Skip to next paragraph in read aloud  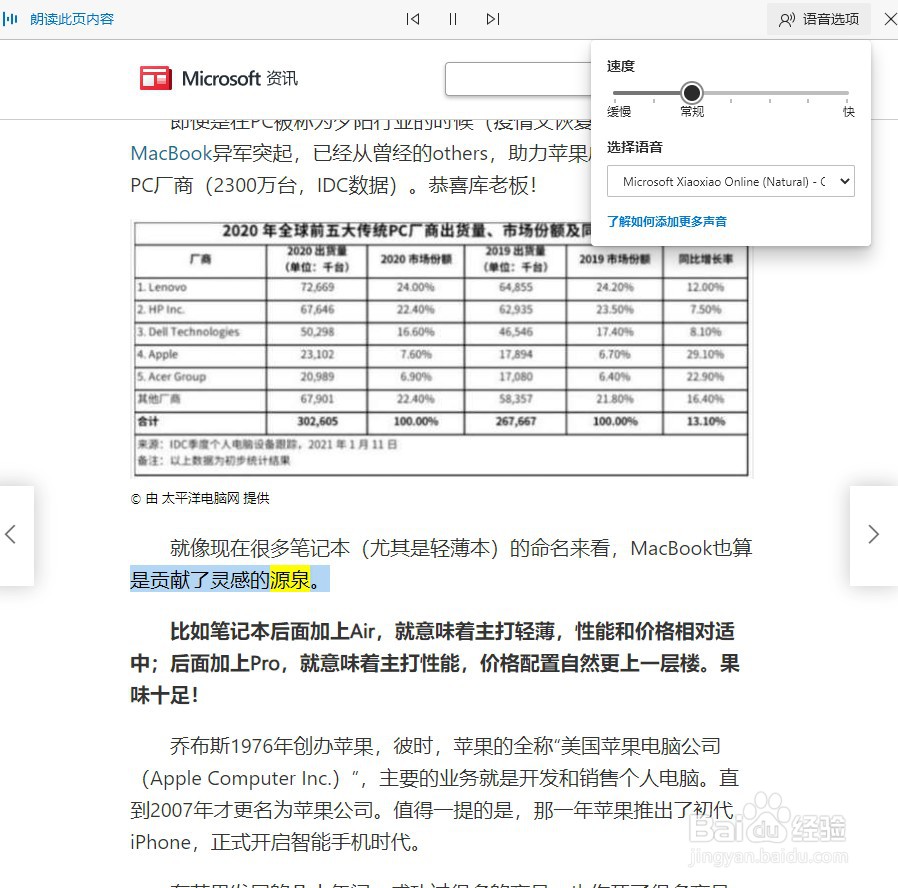(493, 19)
